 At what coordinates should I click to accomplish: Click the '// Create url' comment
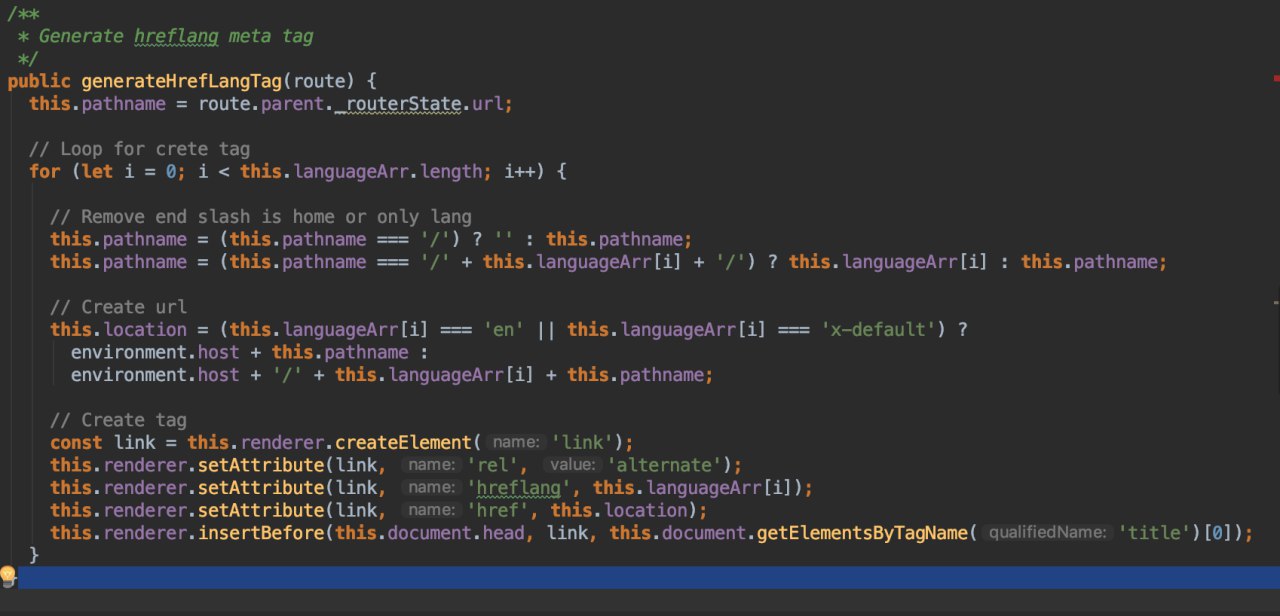pos(118,307)
